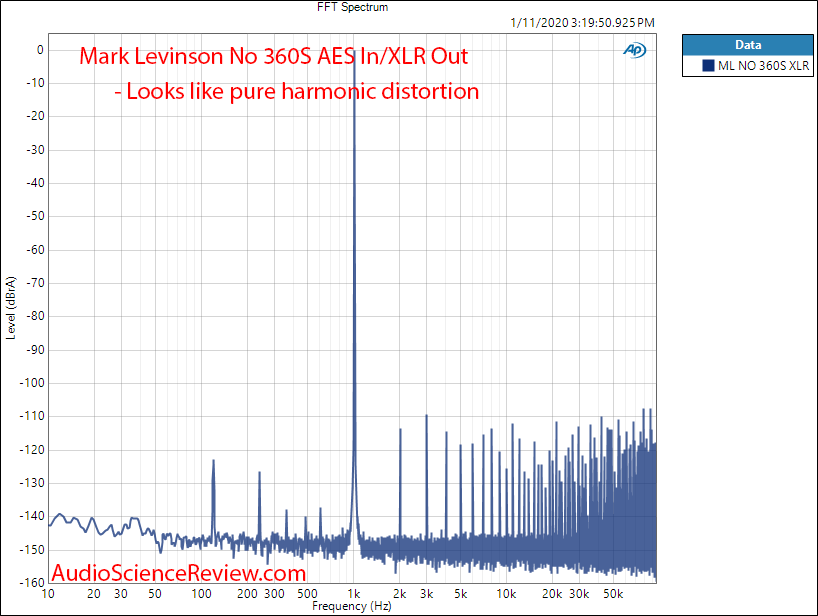Image resolution: width=818 pixels, height=616 pixels.
Task: Click the -50 level axis tick label
Action: click(35, 216)
